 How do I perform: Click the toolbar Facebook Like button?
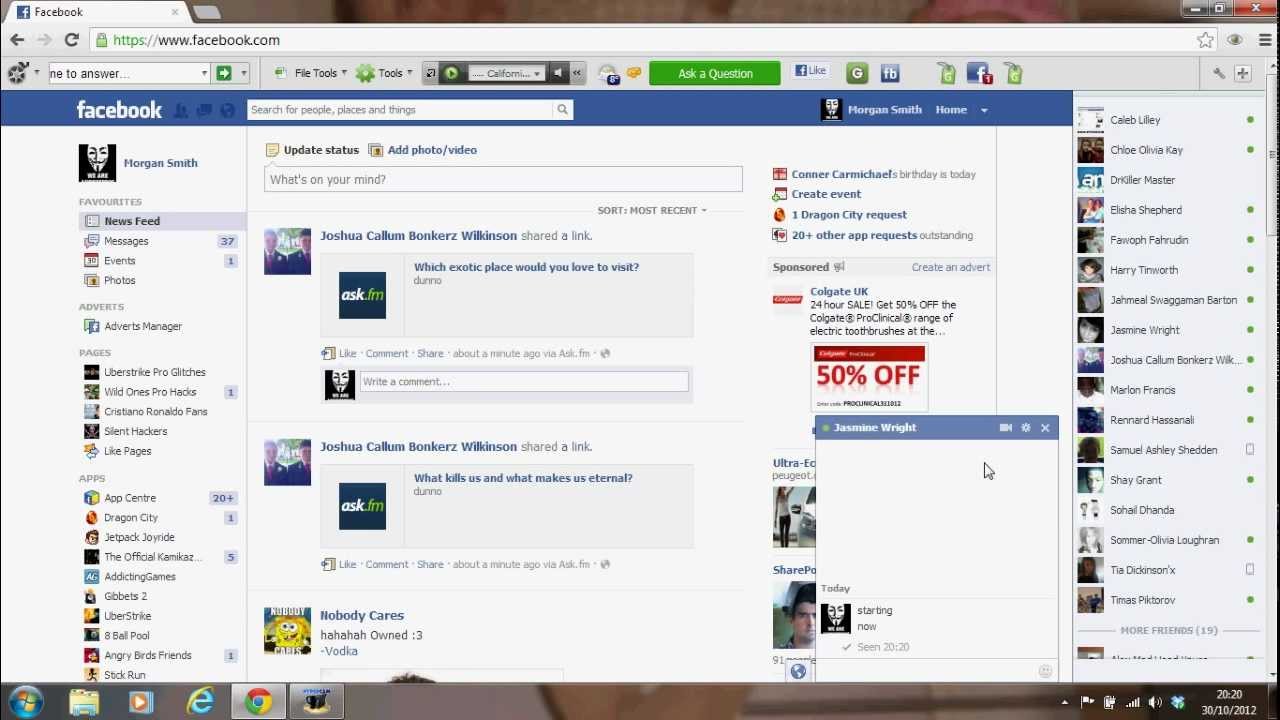[x=810, y=71]
